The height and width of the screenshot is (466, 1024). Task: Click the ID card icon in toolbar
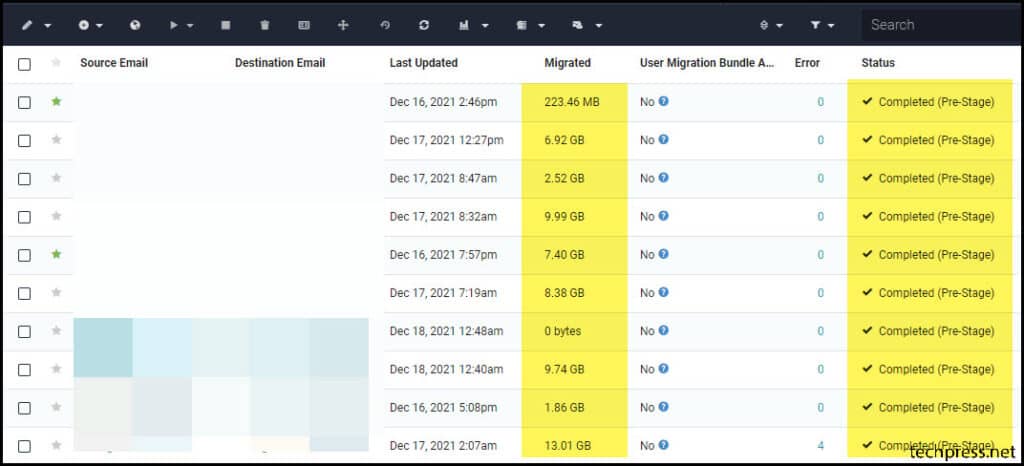click(x=304, y=25)
